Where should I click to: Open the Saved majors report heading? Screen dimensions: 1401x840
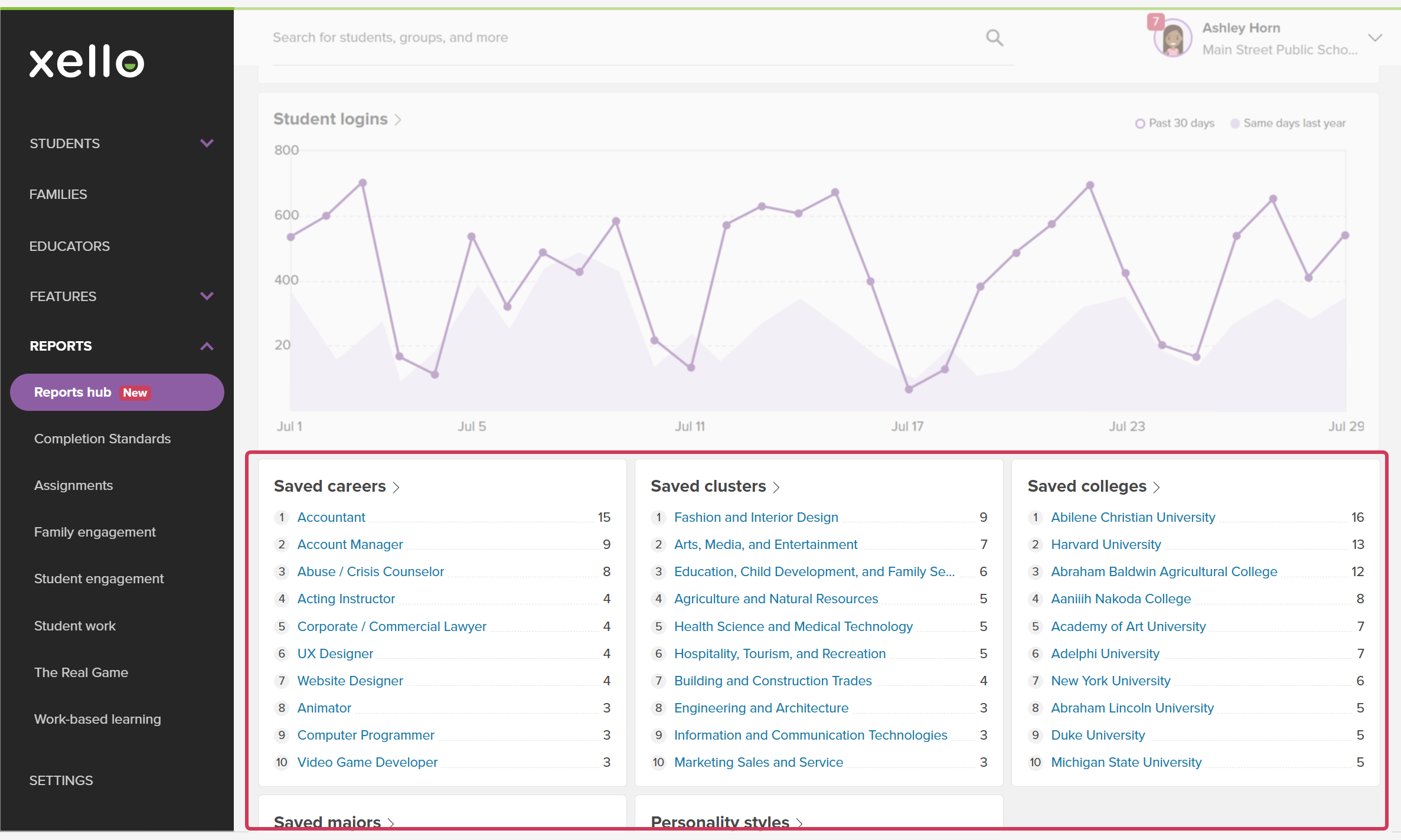pos(328,821)
